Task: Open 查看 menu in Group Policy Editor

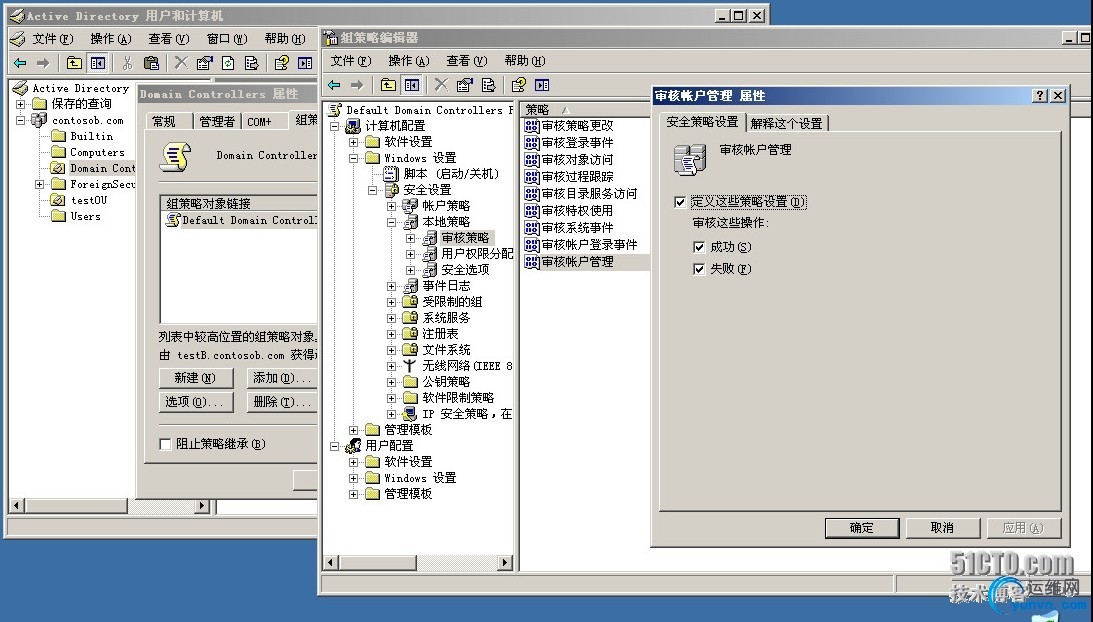Action: click(466, 61)
